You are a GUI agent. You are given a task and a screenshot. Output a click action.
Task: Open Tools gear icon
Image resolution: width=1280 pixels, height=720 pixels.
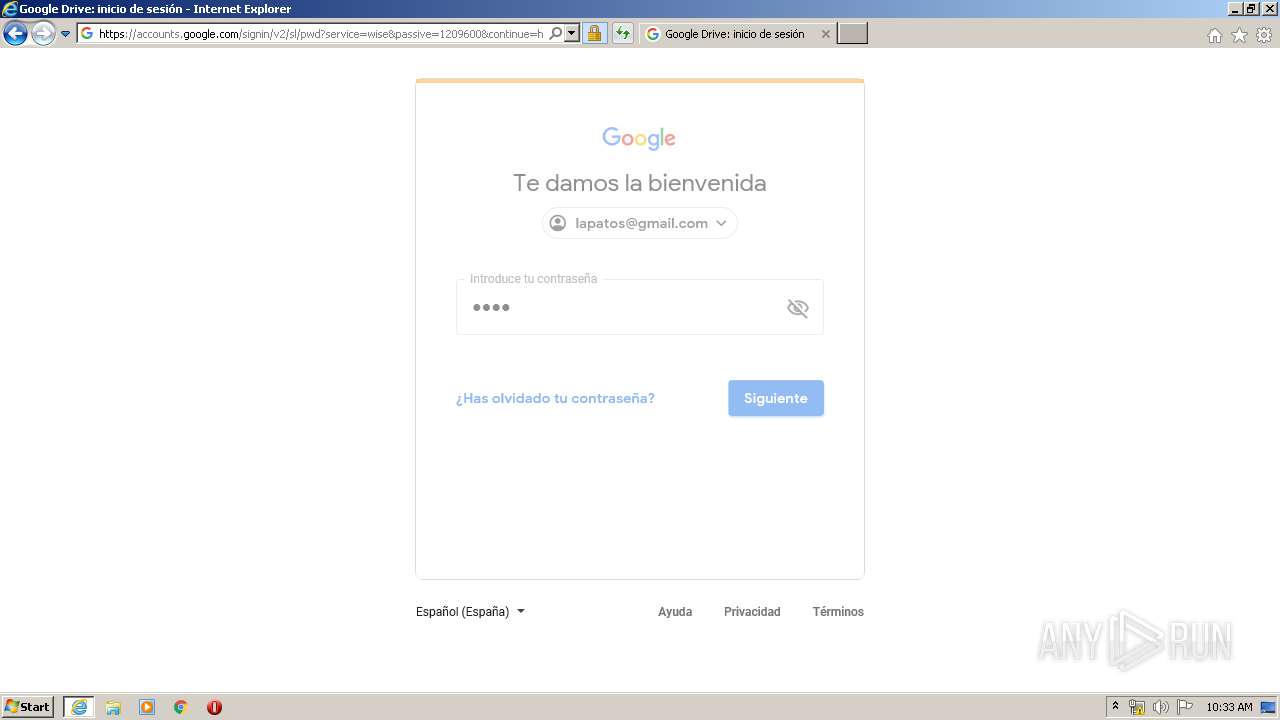1264,35
